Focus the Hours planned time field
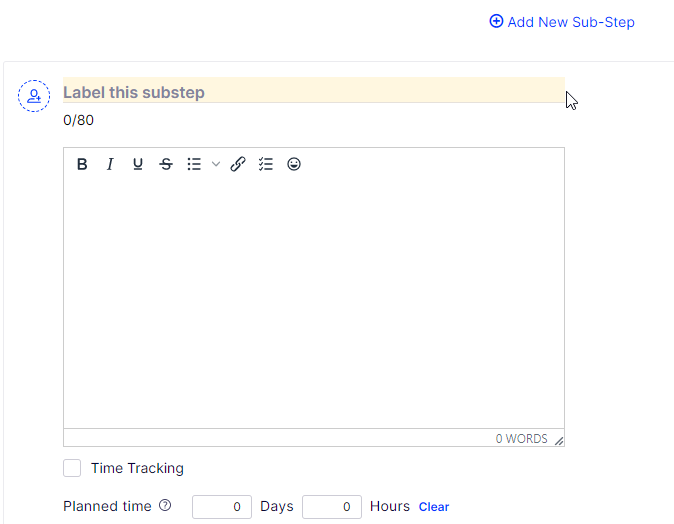The height and width of the screenshot is (524, 674). pos(332,507)
